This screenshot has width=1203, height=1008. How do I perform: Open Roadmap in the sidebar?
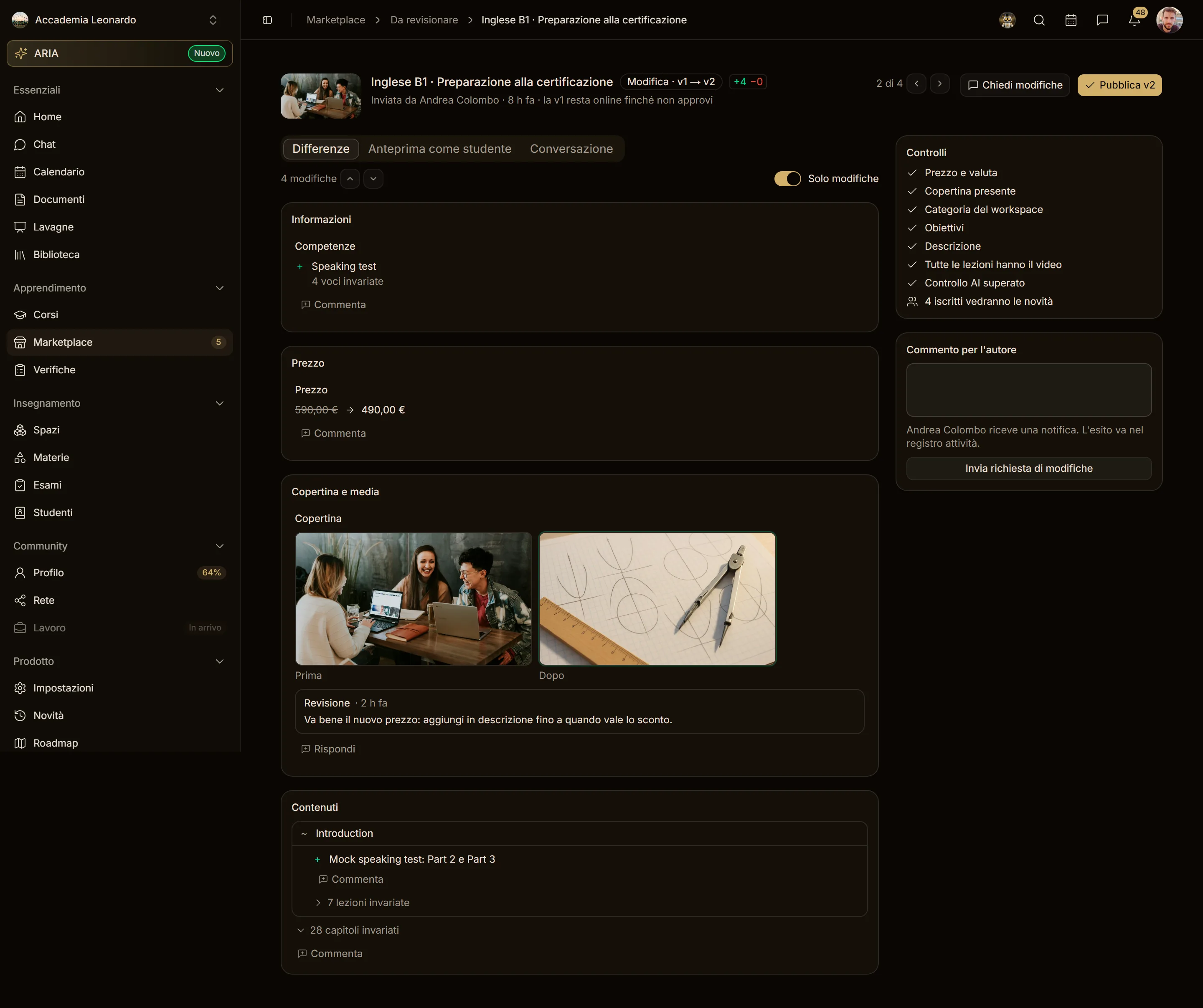[x=120, y=743]
